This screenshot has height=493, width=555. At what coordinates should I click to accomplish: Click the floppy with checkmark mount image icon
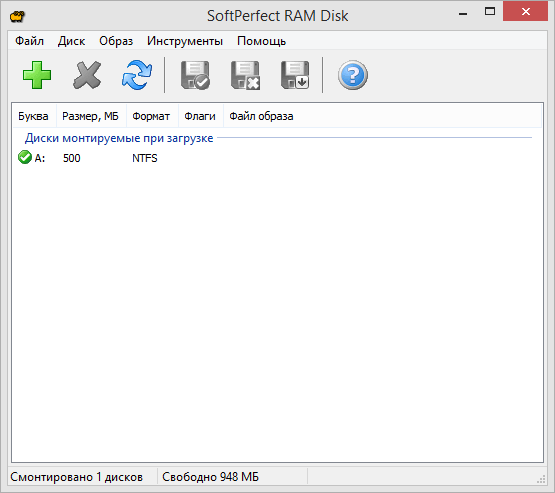[x=195, y=75]
